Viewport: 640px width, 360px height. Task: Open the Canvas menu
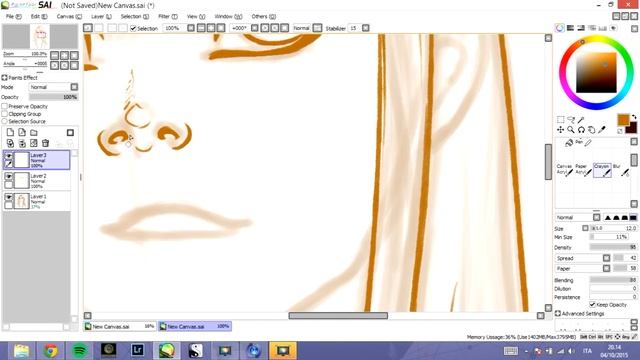pos(69,16)
